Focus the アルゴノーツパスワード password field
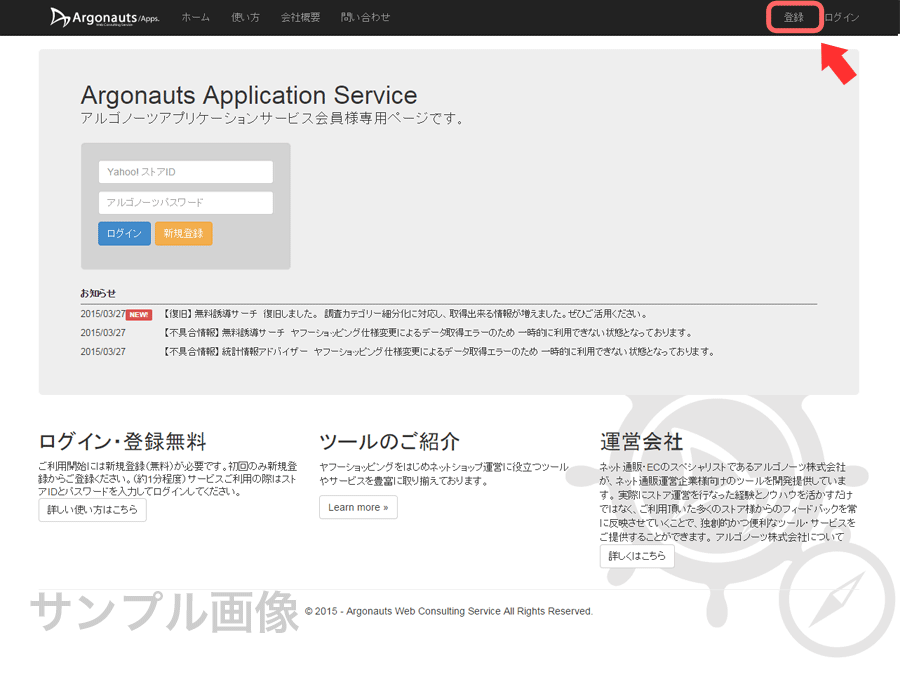Screen dimensions: 900x677 click(185, 203)
